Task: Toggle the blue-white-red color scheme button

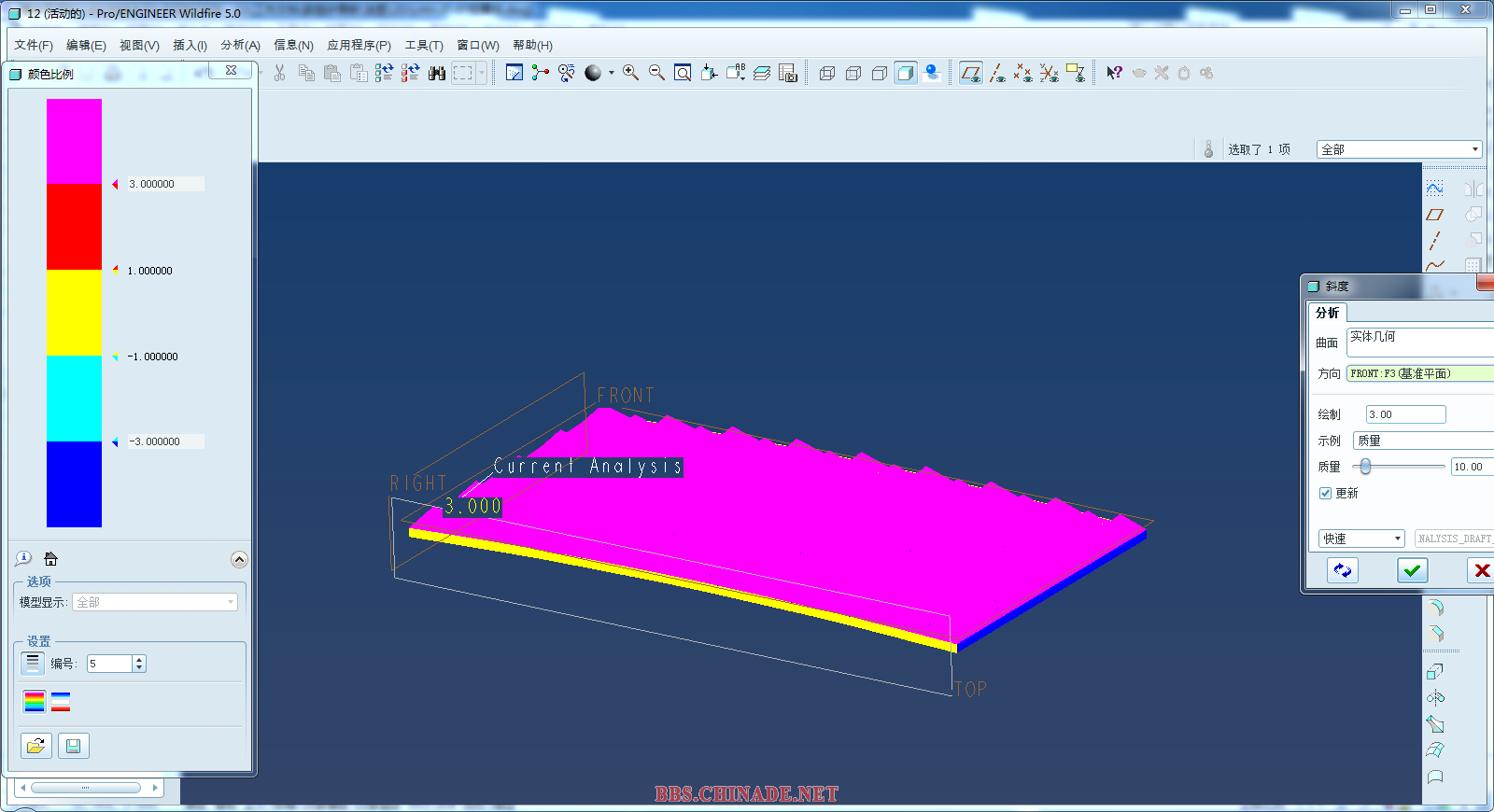Action: [61, 702]
